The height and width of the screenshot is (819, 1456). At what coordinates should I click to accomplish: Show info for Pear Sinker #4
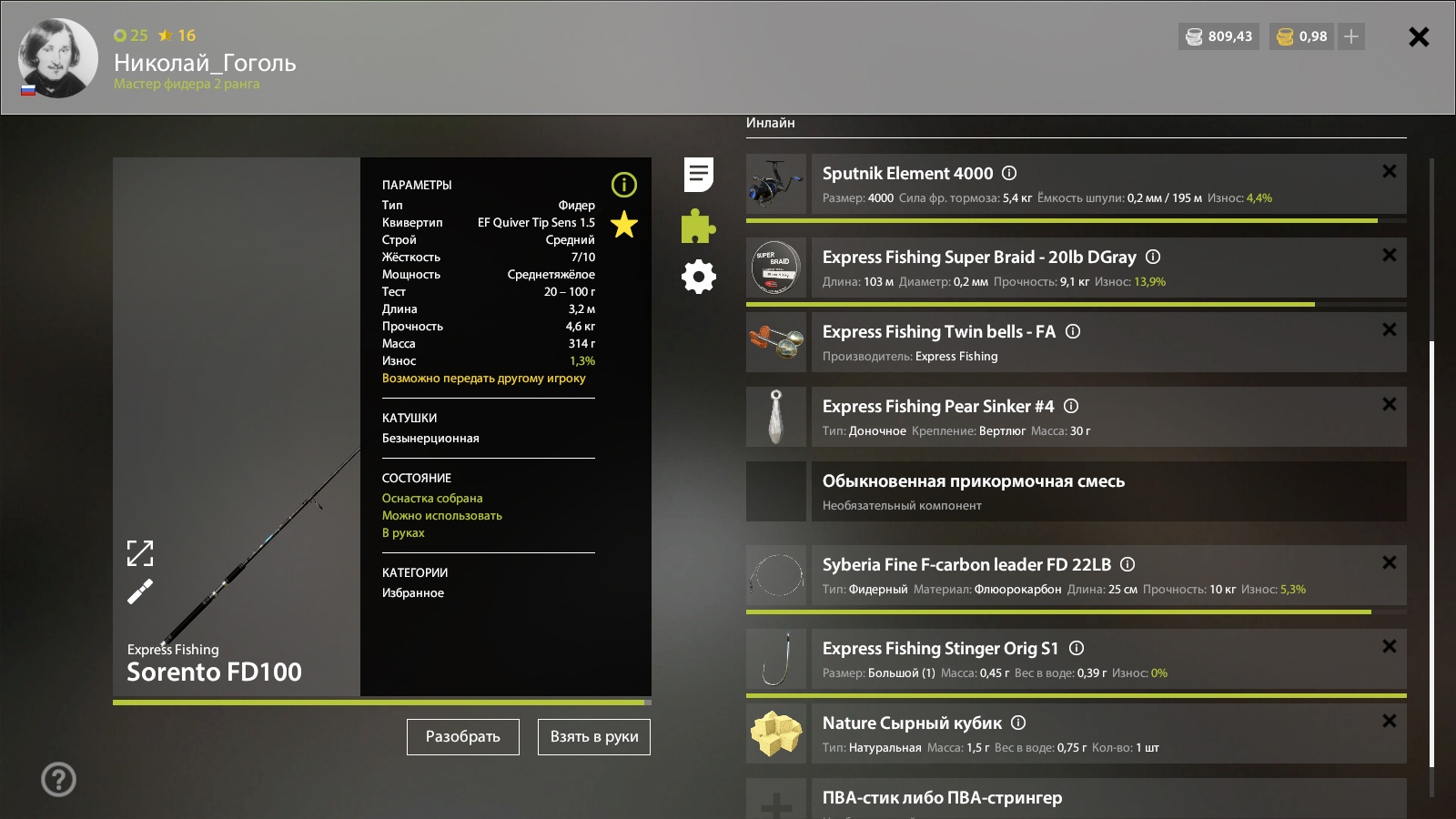click(x=1071, y=406)
